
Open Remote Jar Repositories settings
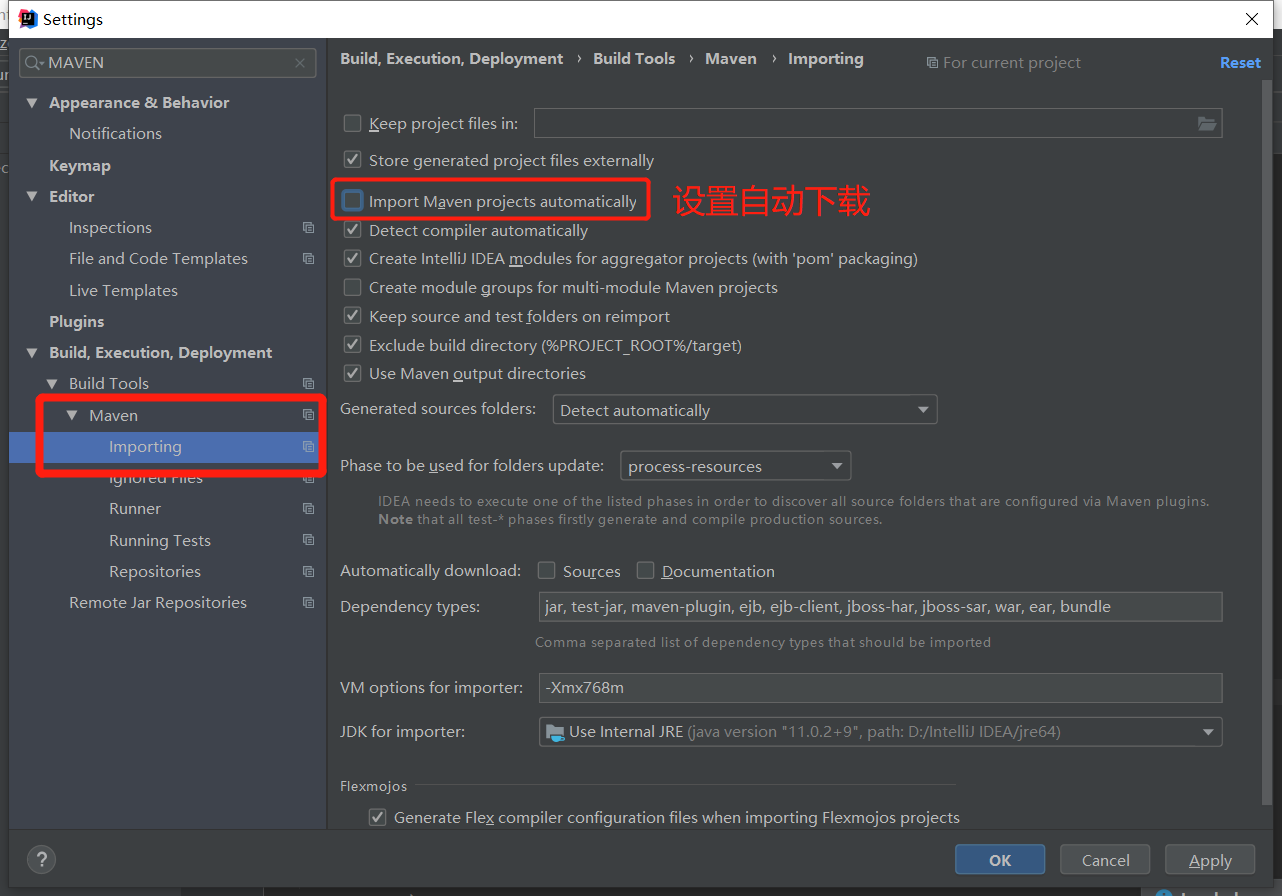click(158, 603)
